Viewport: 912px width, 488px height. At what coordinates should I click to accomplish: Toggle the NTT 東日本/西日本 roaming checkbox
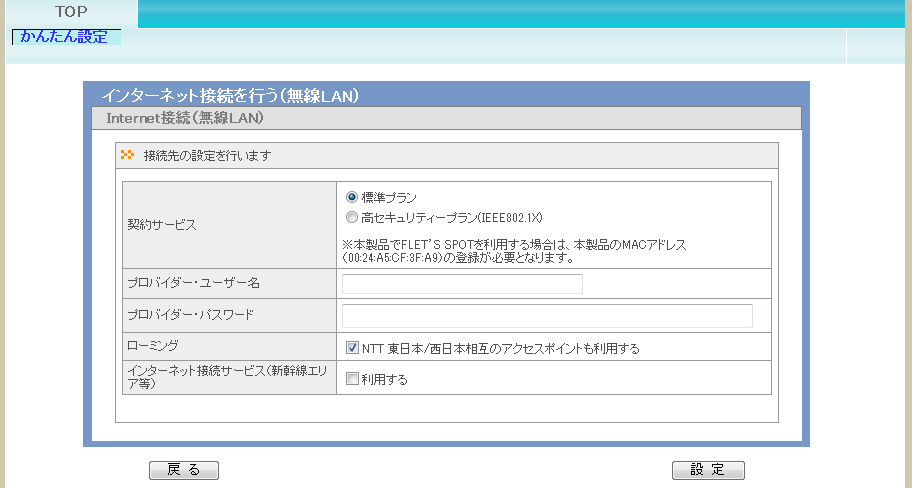(352, 348)
